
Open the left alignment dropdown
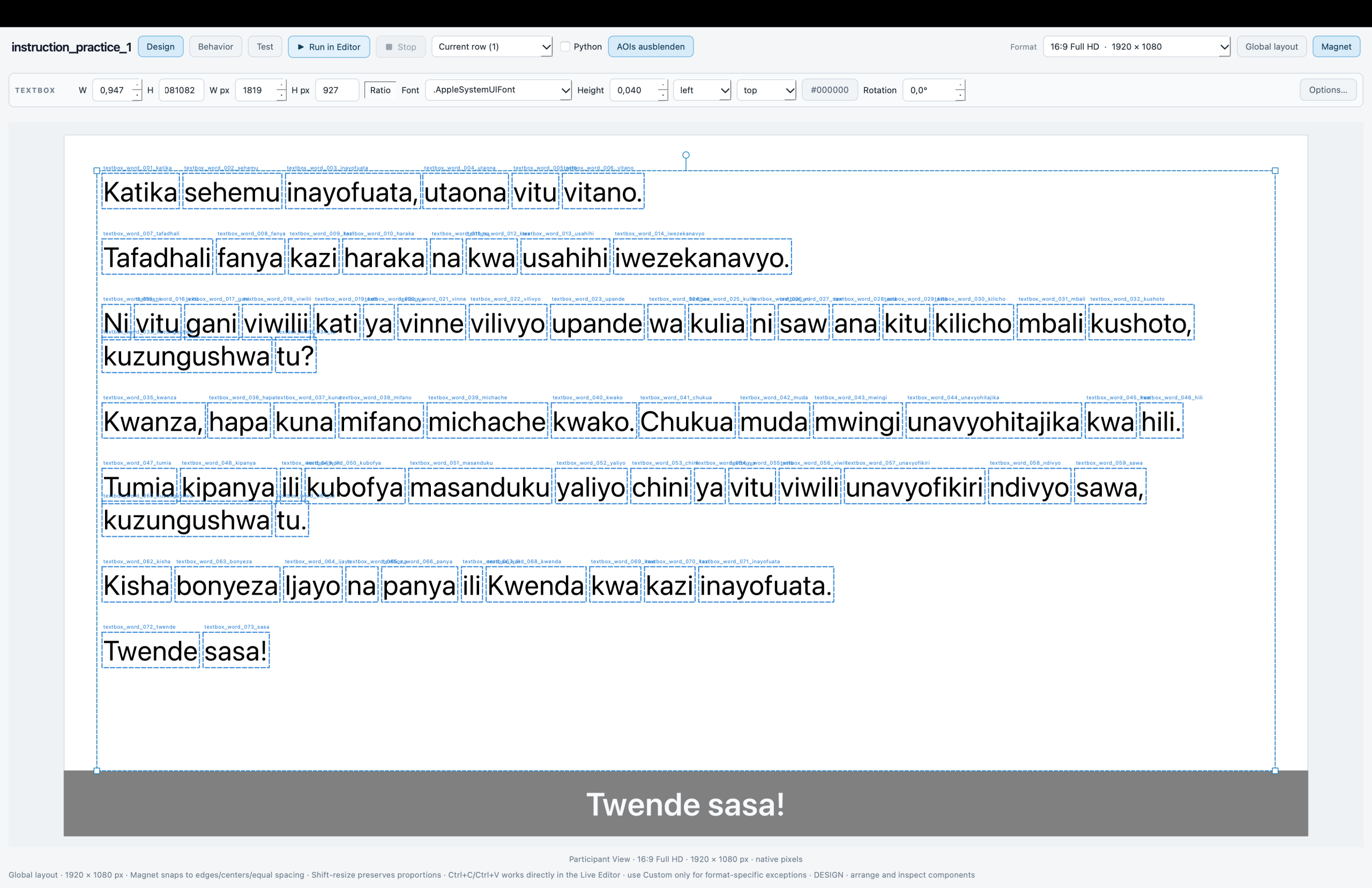coord(702,90)
